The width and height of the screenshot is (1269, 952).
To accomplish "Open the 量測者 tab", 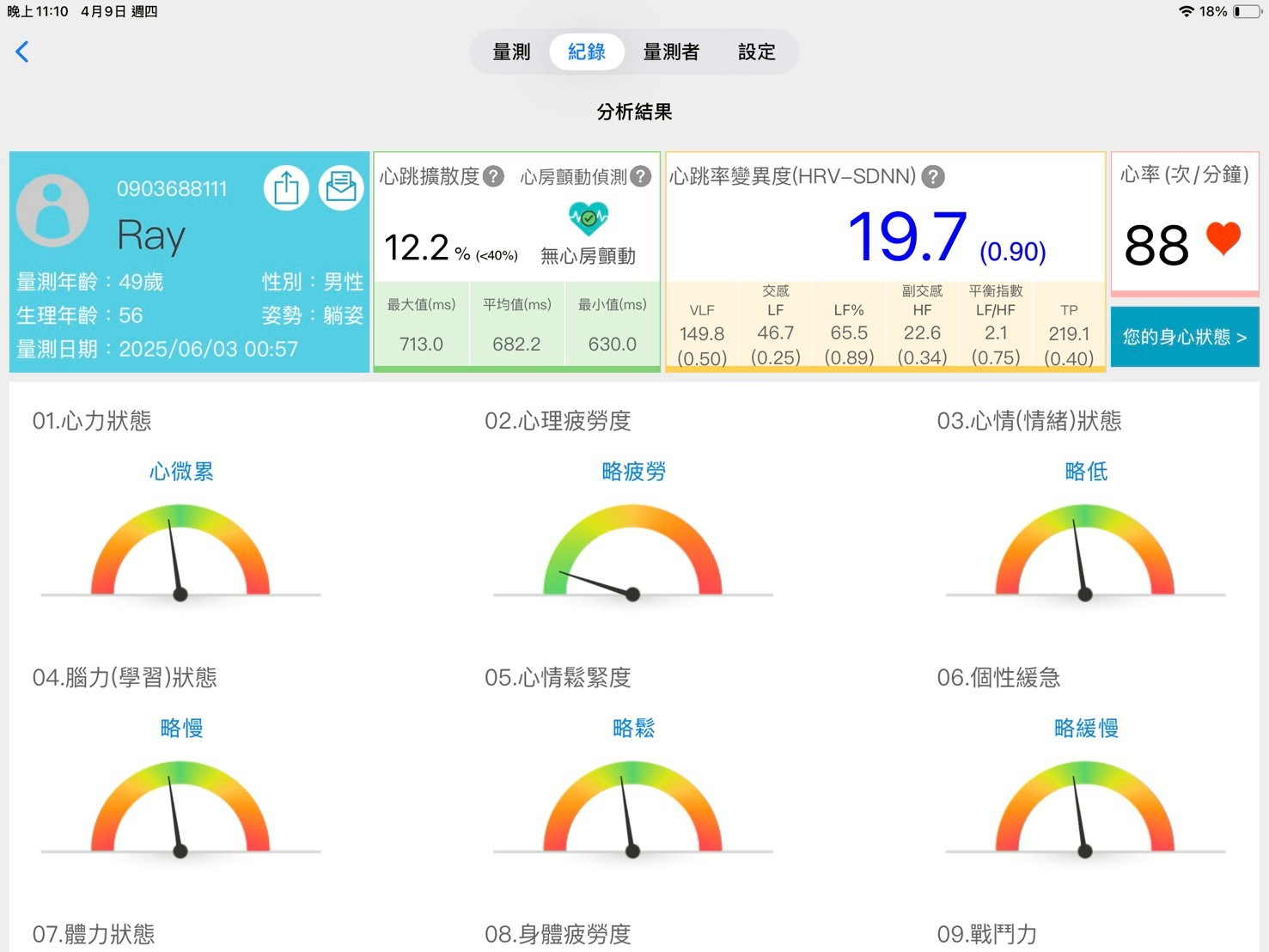I will (x=671, y=52).
